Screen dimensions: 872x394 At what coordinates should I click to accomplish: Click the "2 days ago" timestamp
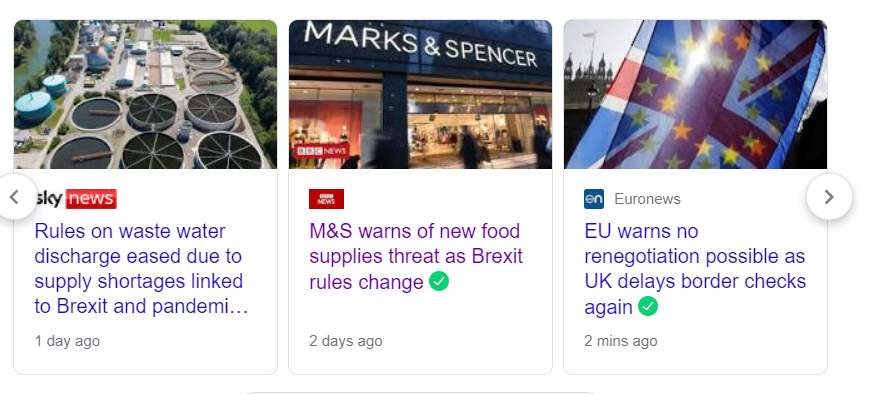[346, 341]
